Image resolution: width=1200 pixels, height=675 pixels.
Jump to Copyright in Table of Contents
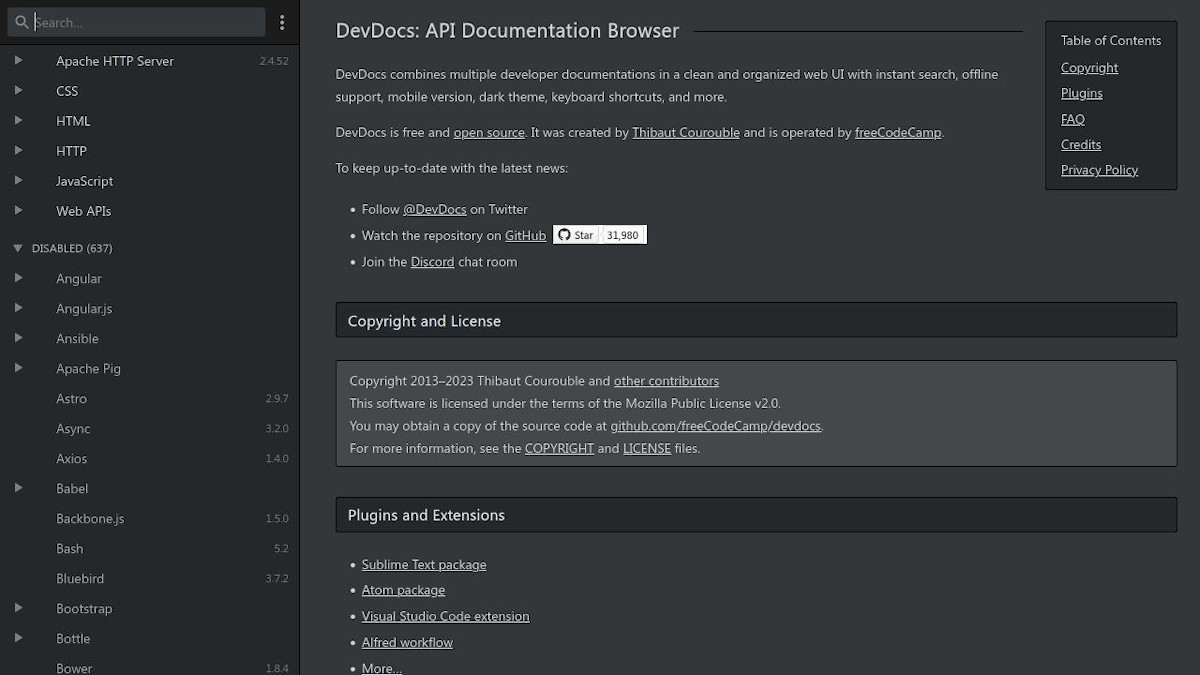1089,68
